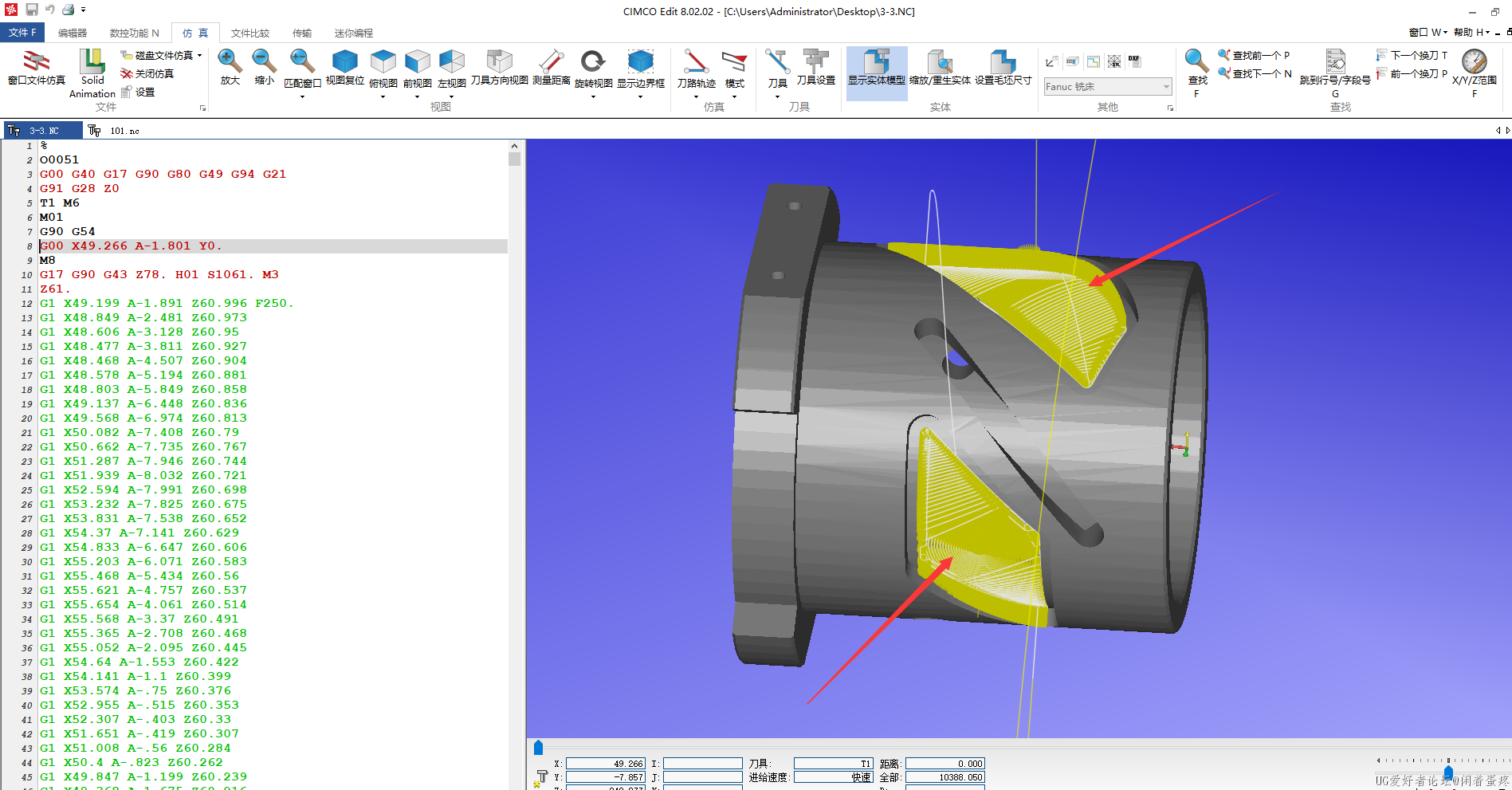This screenshot has width=1512, height=790.
Task: Click 关闭仿真 to close simulation
Action: [x=147, y=73]
